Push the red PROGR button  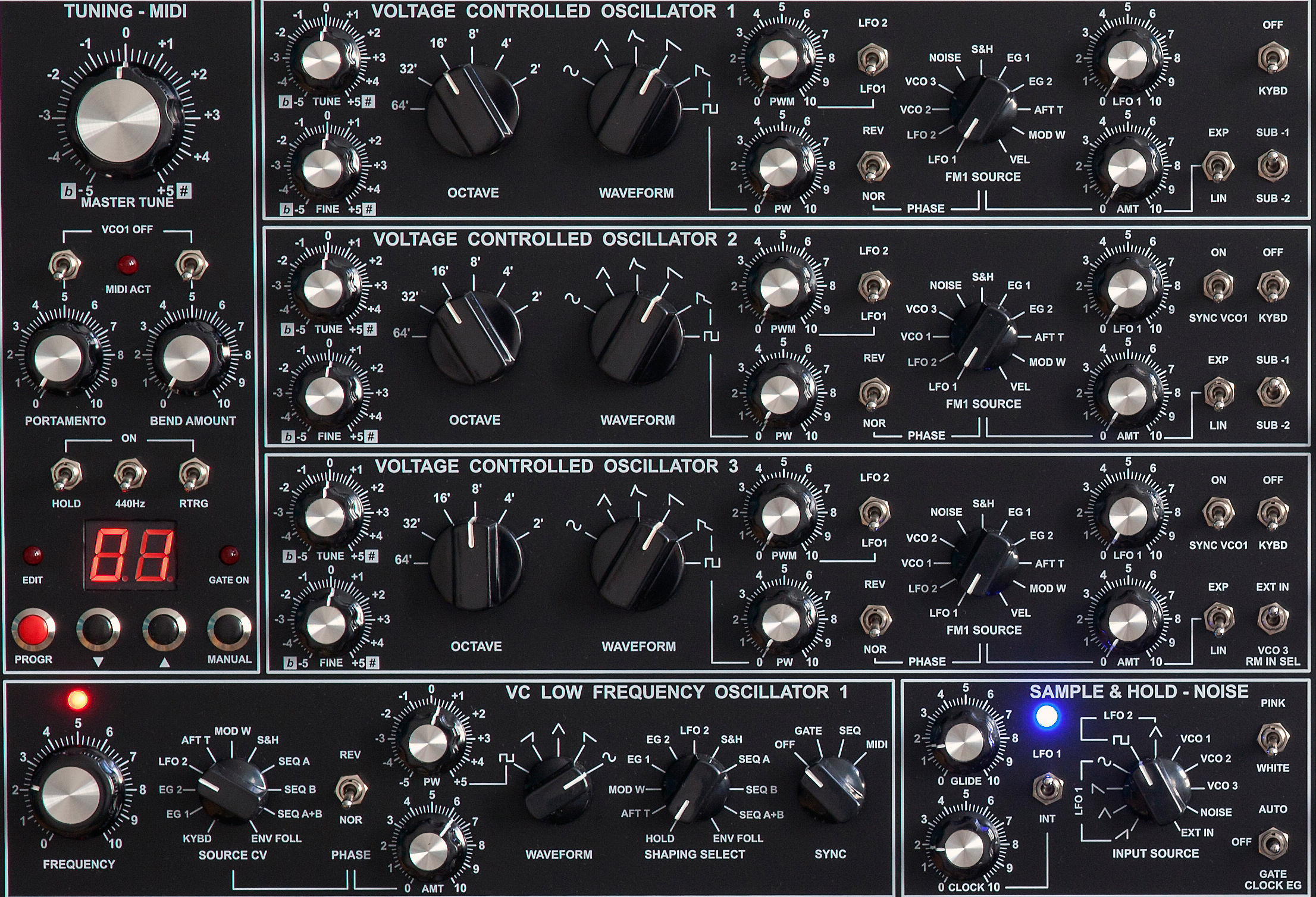(33, 629)
